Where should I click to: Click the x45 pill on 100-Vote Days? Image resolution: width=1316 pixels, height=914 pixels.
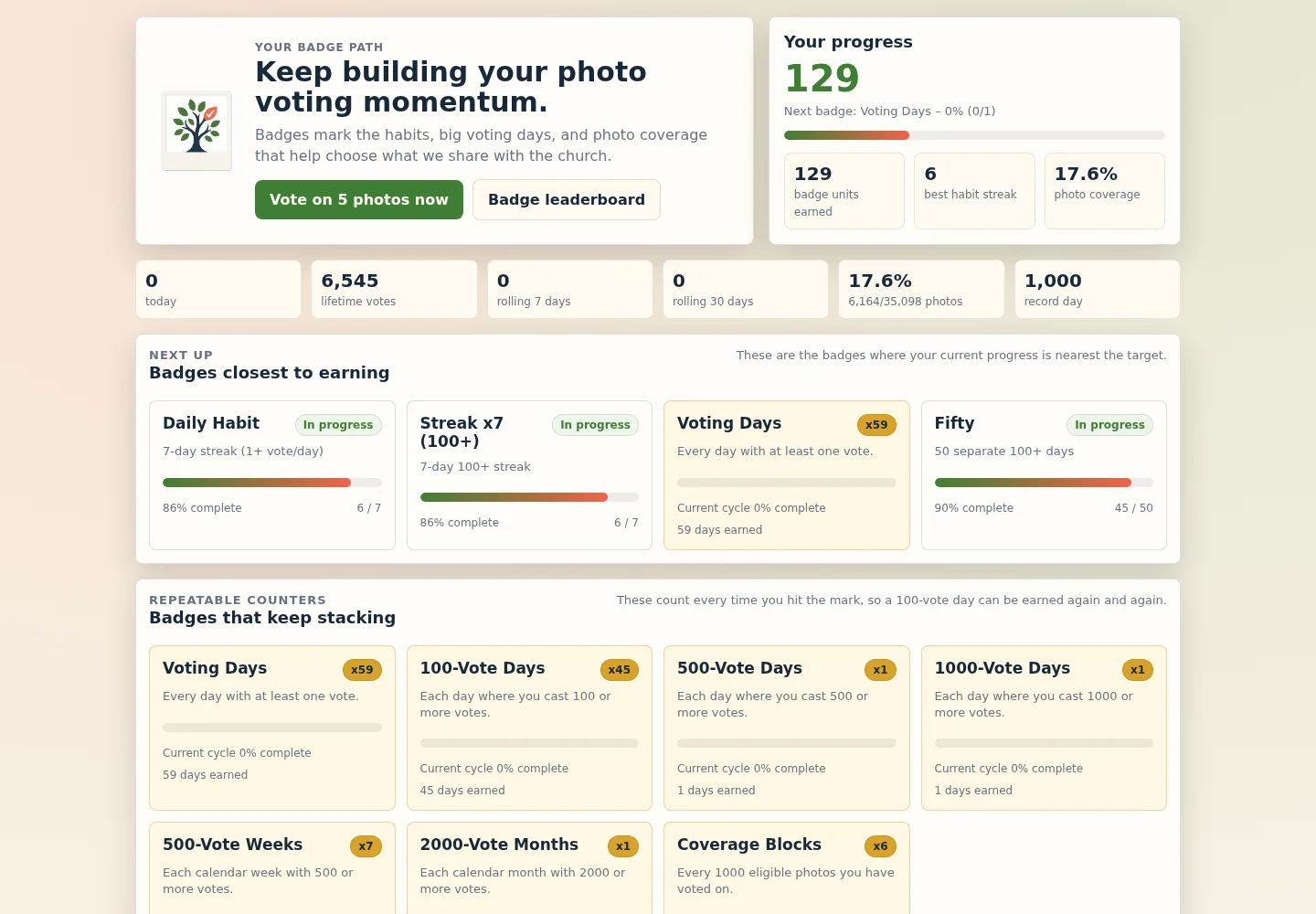point(620,670)
